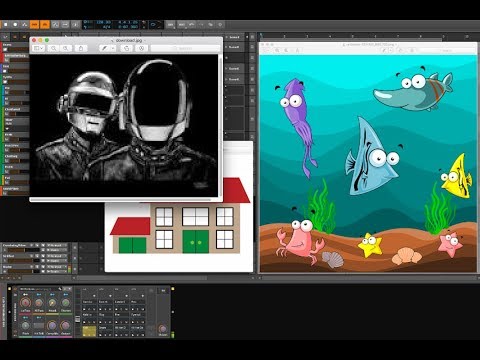Viewport: 480px width, 360px height.
Task: Click the Record button in Bitwig transport
Action: [x=15, y=25]
